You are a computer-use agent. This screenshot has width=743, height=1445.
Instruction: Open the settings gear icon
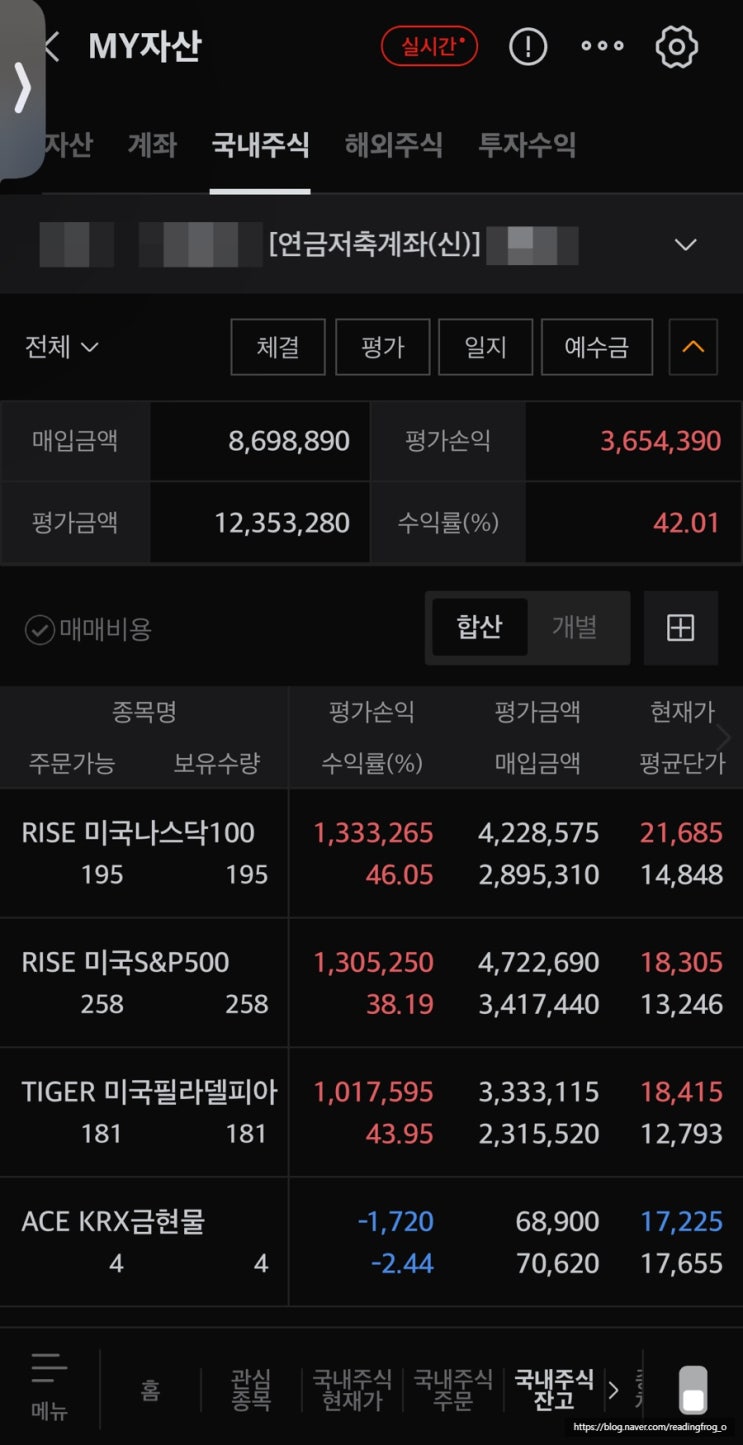point(676,46)
